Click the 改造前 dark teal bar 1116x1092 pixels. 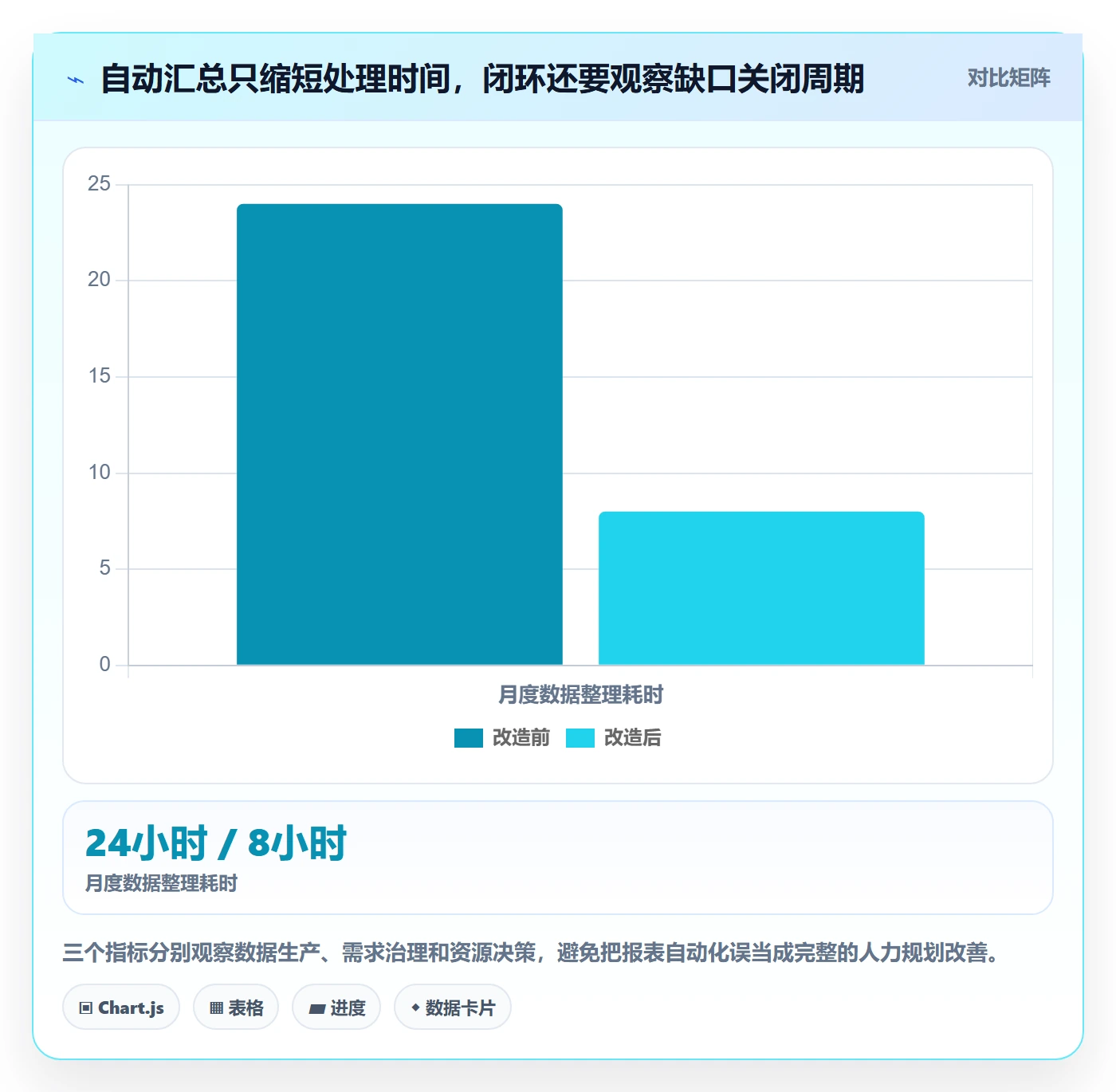(x=399, y=434)
